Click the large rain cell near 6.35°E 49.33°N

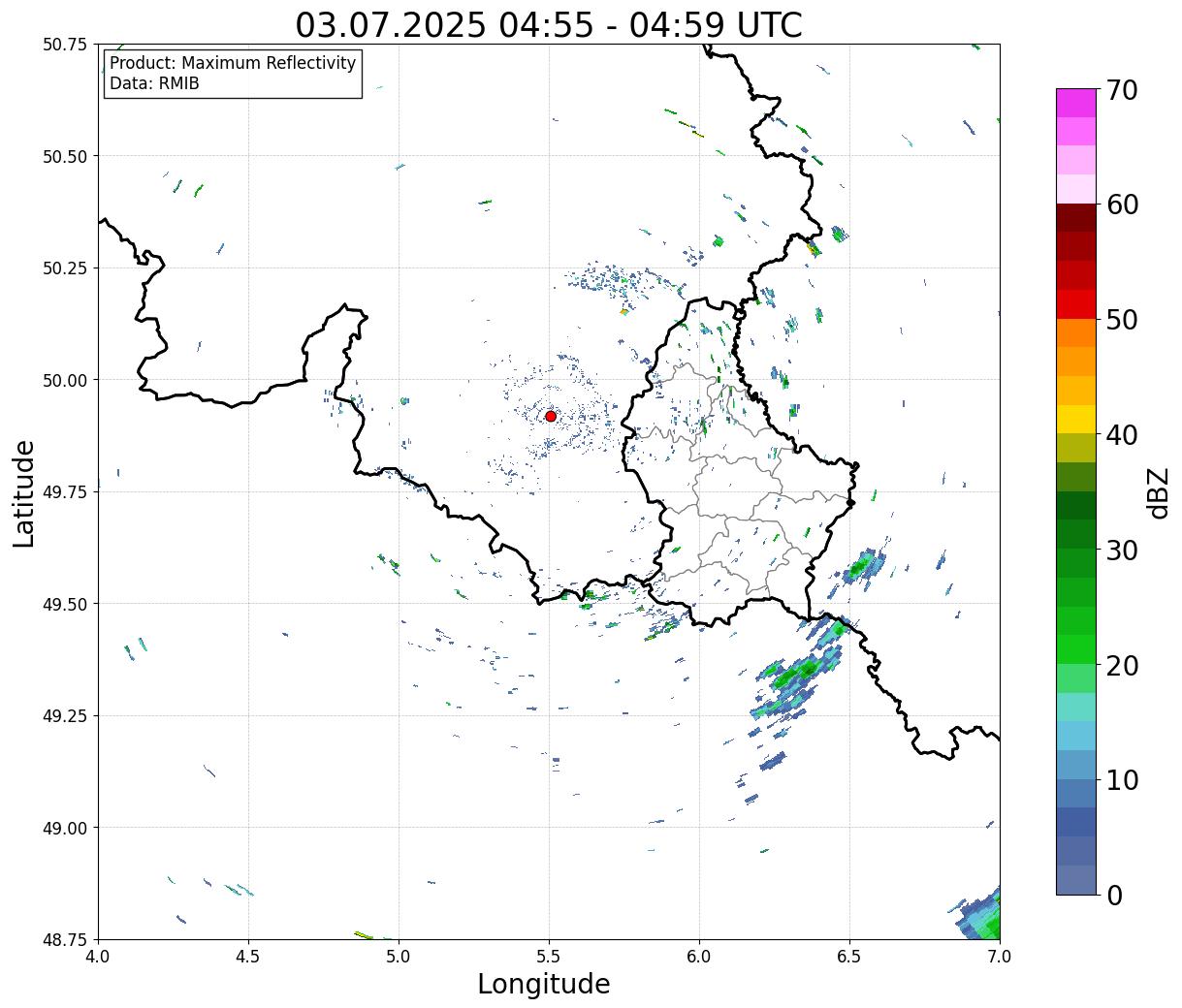click(x=800, y=676)
